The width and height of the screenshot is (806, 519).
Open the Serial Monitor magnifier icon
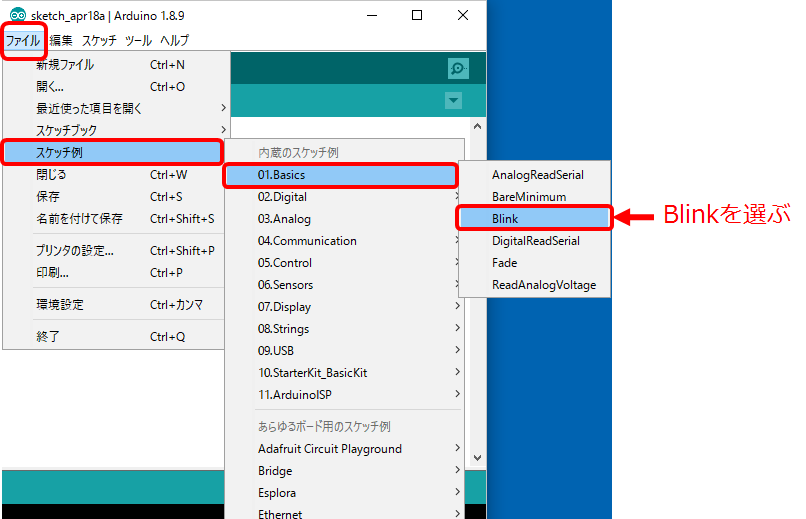[458, 68]
